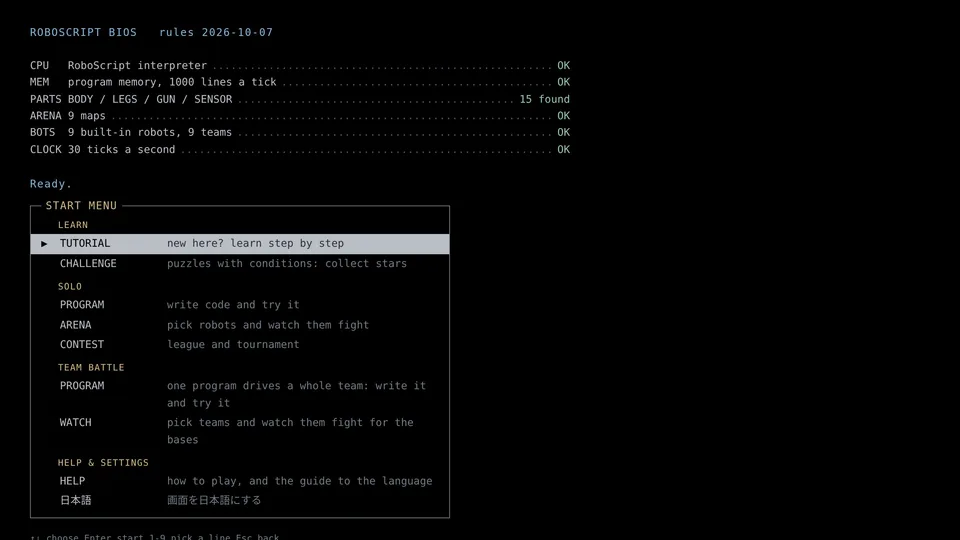Click the key hints line at the bottom

(x=155, y=537)
